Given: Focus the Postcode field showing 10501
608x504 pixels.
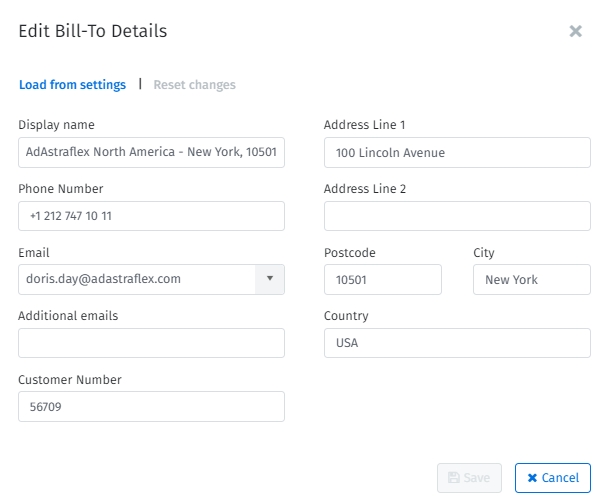Looking at the screenshot, I should tap(382, 280).
